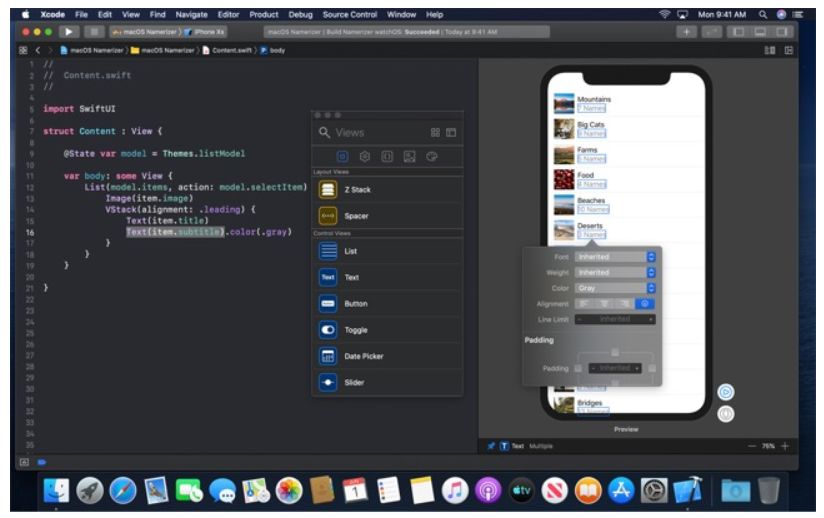
Task: Open the Media image library tab
Action: 409,157
